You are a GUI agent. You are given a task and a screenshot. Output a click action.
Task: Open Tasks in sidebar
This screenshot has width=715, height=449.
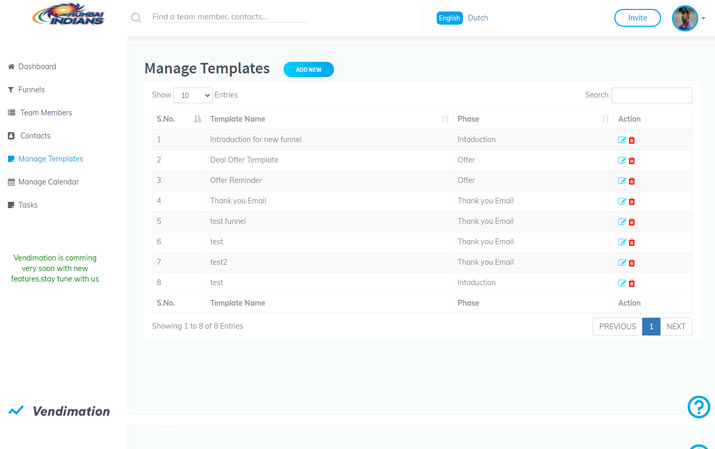pyautogui.click(x=23, y=205)
